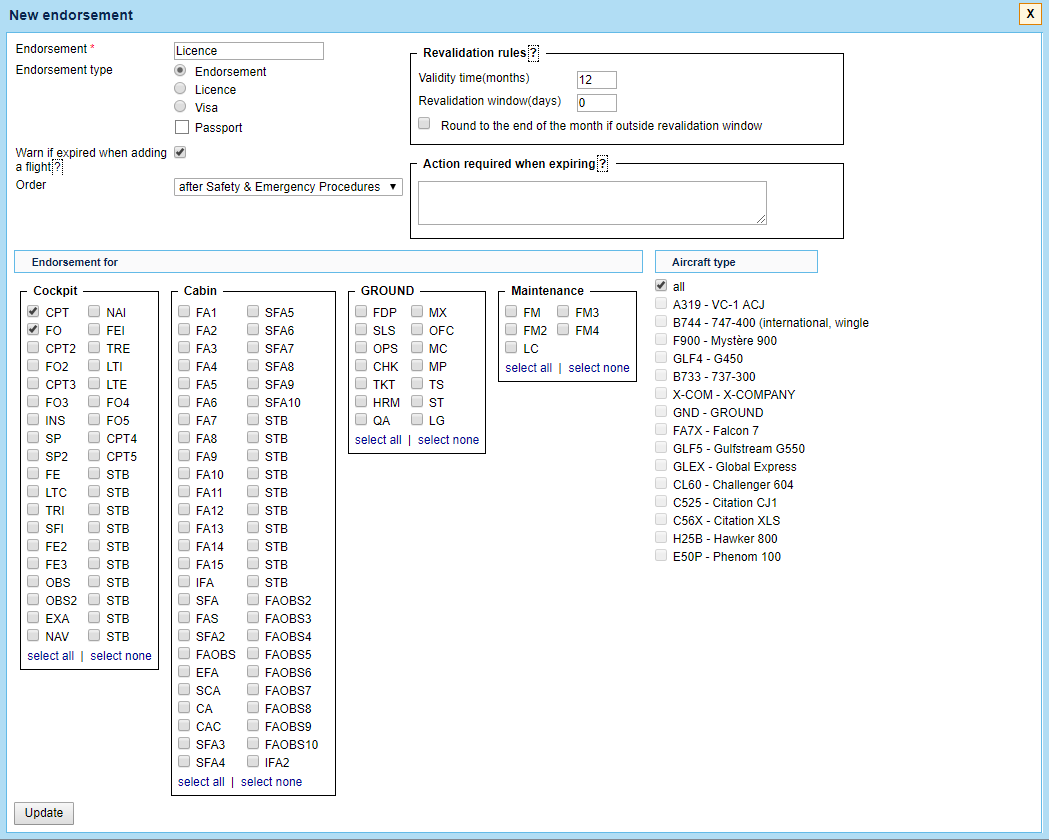1049x840 pixels.
Task: Uncheck the CPT cockpit checkbox
Action: (33, 312)
